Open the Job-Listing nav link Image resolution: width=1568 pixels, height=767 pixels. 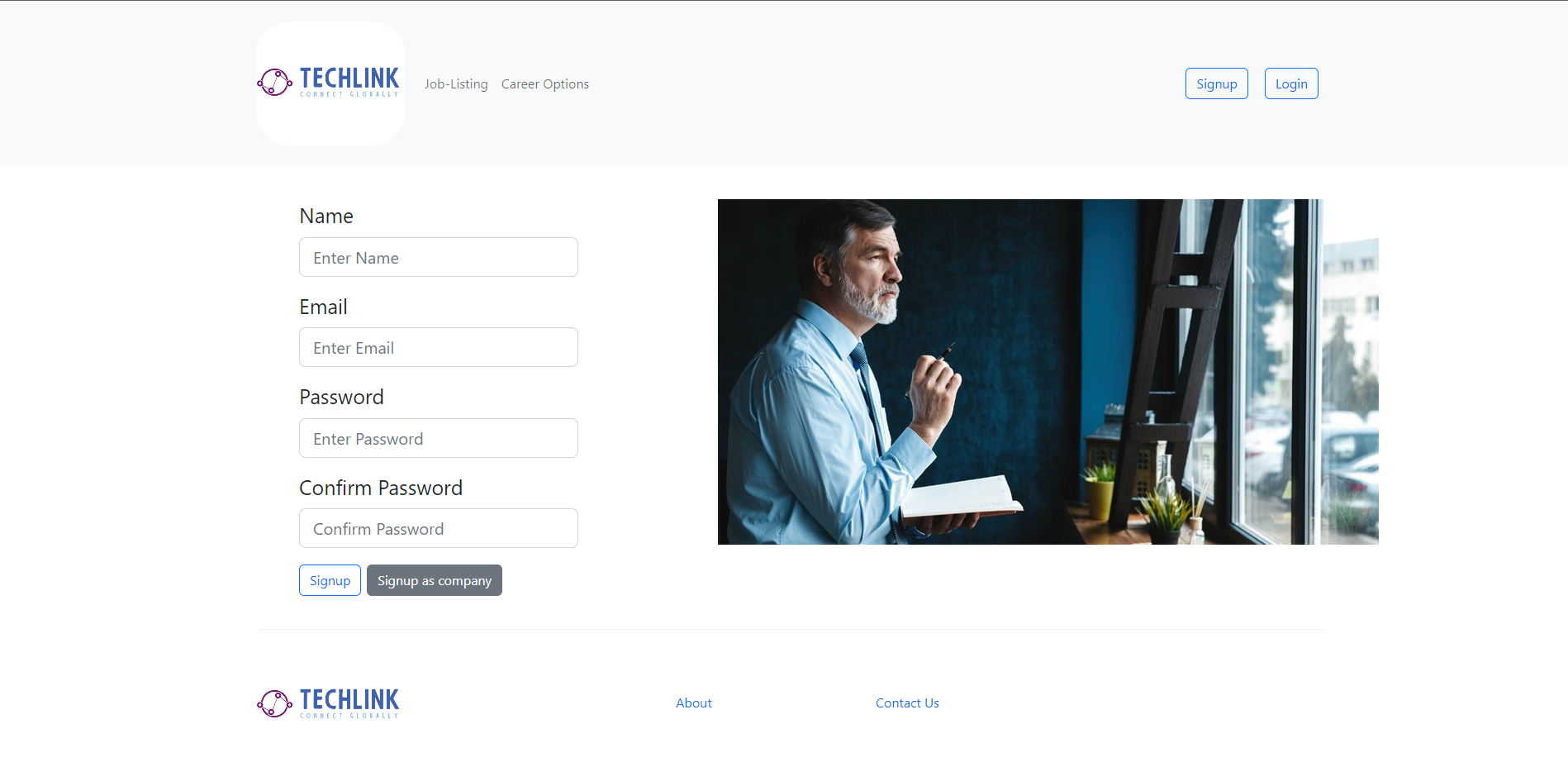coord(456,84)
